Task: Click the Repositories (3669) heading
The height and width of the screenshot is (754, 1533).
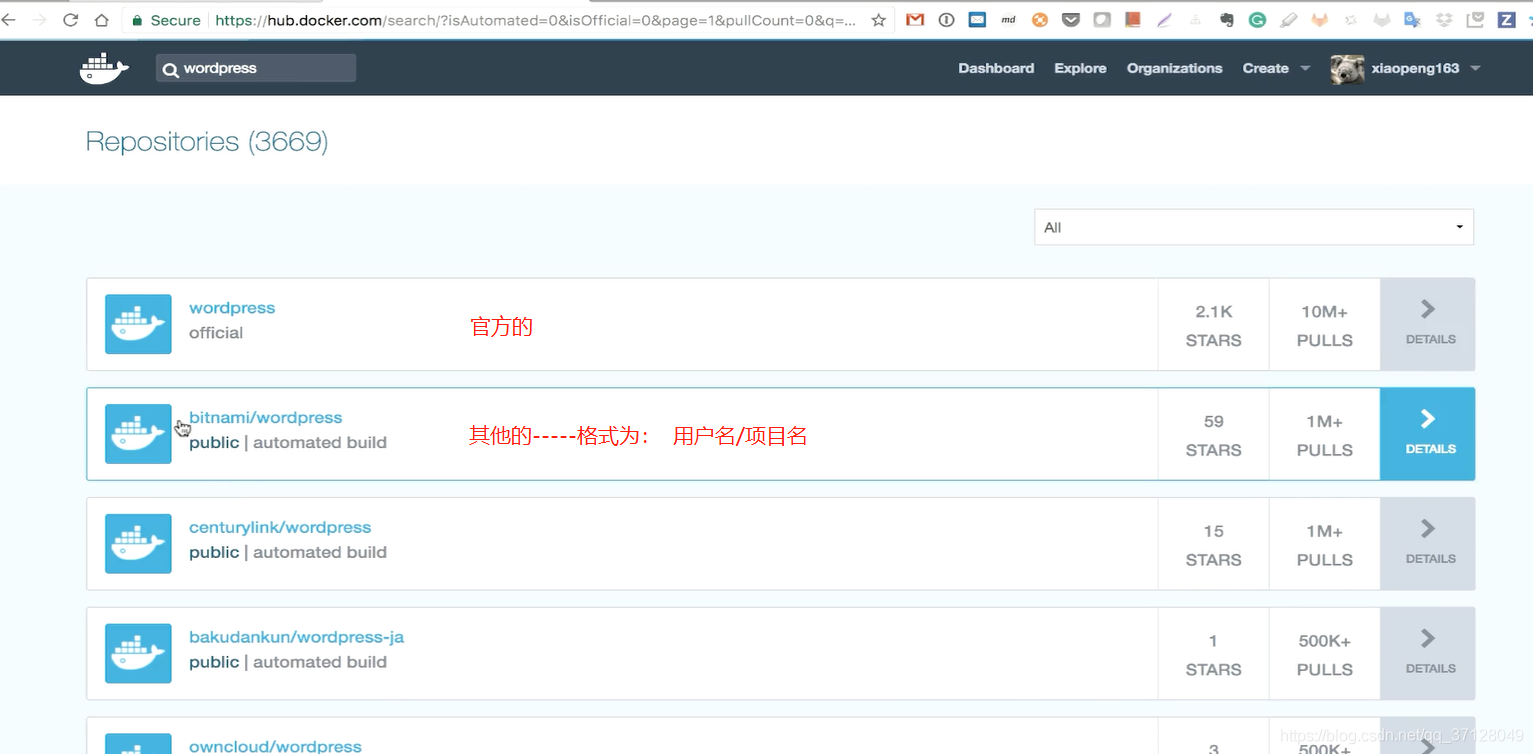Action: point(207,141)
